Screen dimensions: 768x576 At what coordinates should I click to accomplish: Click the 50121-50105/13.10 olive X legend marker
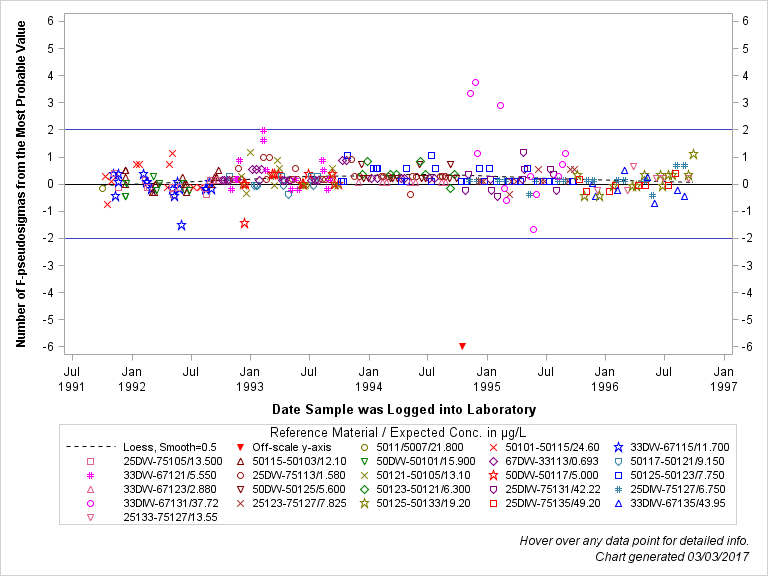click(364, 475)
